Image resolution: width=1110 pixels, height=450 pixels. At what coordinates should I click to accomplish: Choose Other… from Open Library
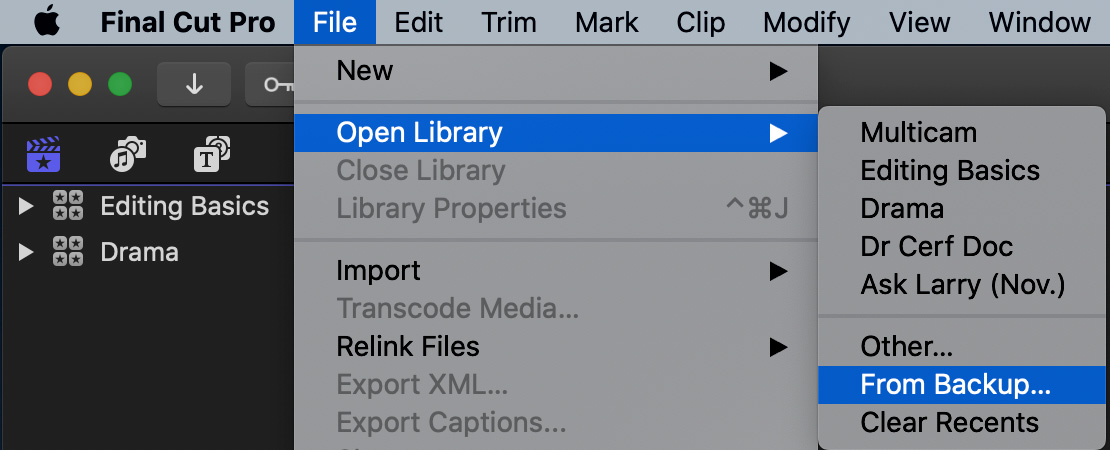(x=961, y=347)
